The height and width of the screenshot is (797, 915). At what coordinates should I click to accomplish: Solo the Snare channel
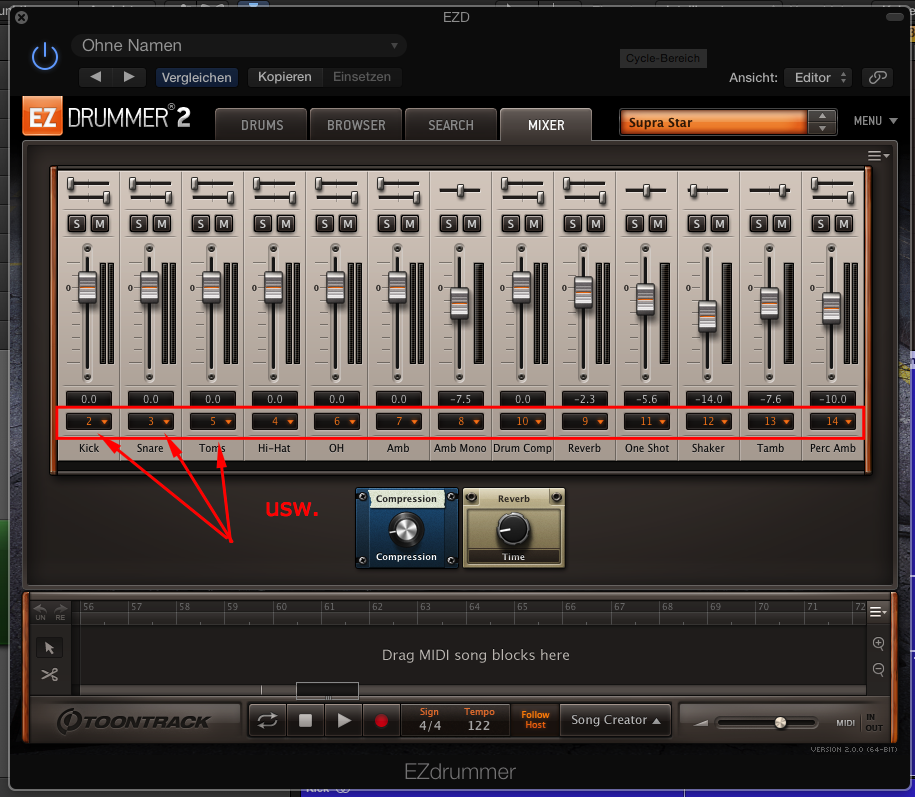coord(138,223)
